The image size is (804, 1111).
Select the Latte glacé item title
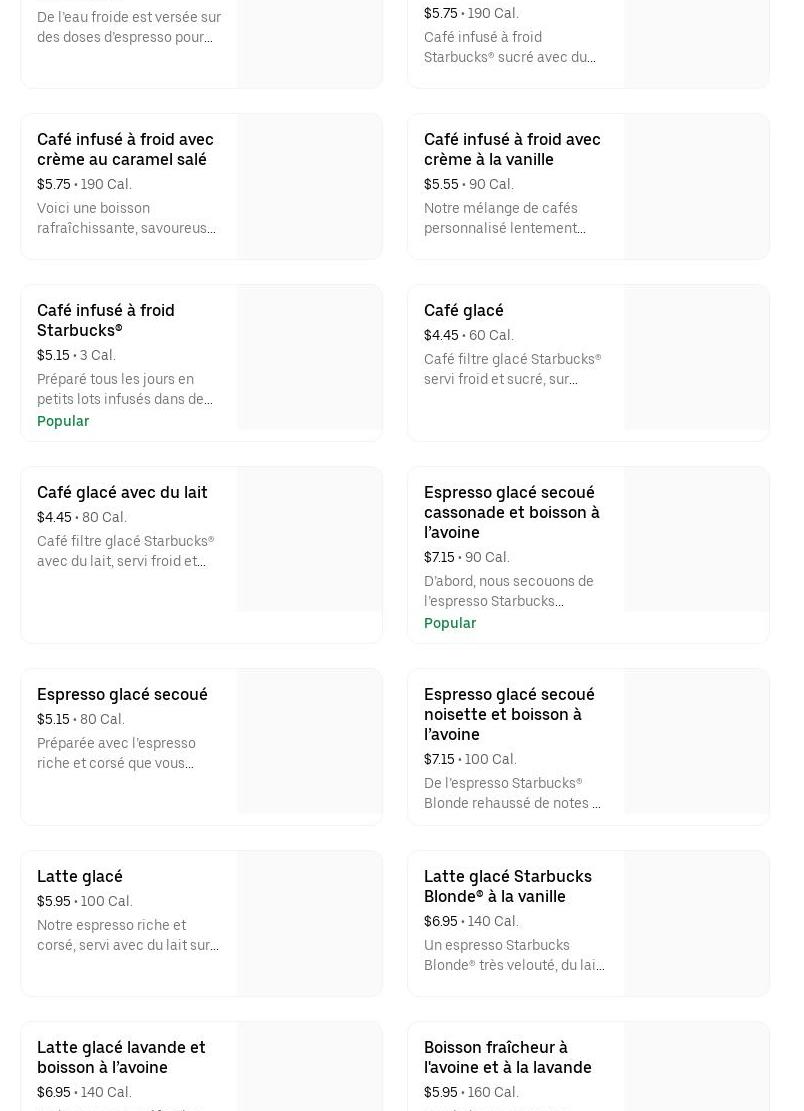click(x=80, y=876)
